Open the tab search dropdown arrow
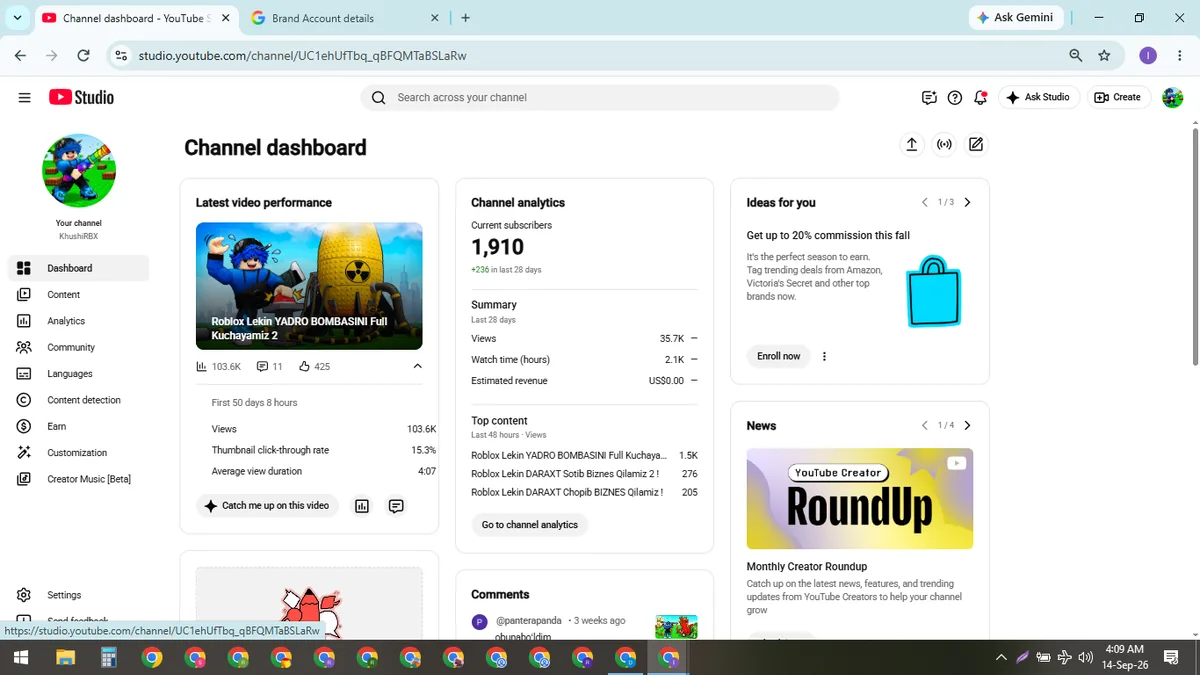The height and width of the screenshot is (675, 1200). click(17, 18)
